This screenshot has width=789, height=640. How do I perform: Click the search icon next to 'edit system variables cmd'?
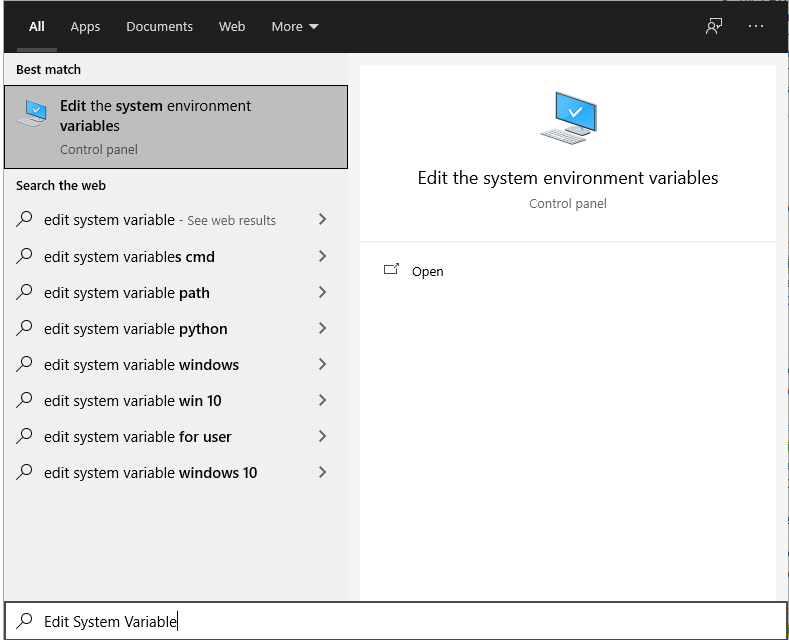[26, 256]
